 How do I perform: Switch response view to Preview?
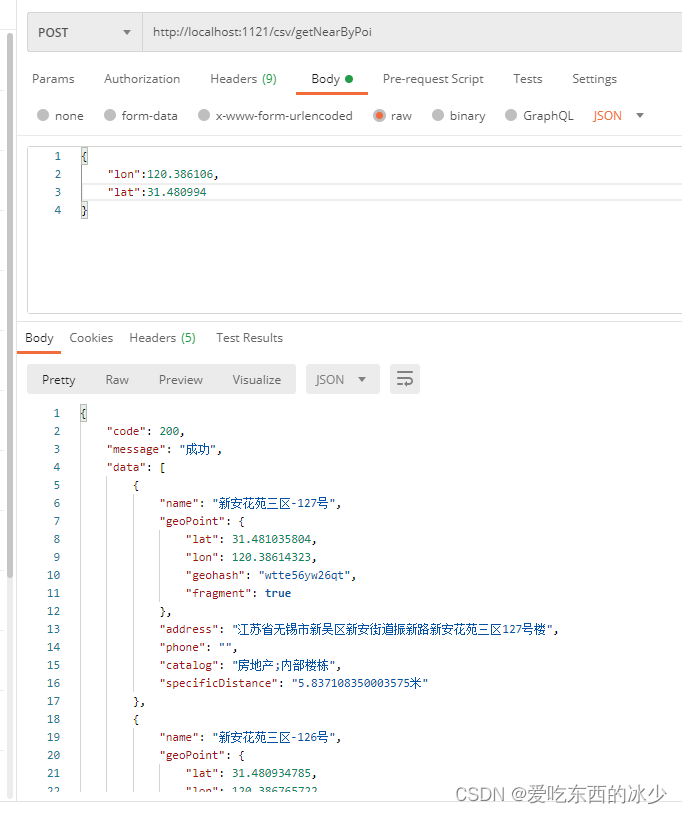(180, 379)
